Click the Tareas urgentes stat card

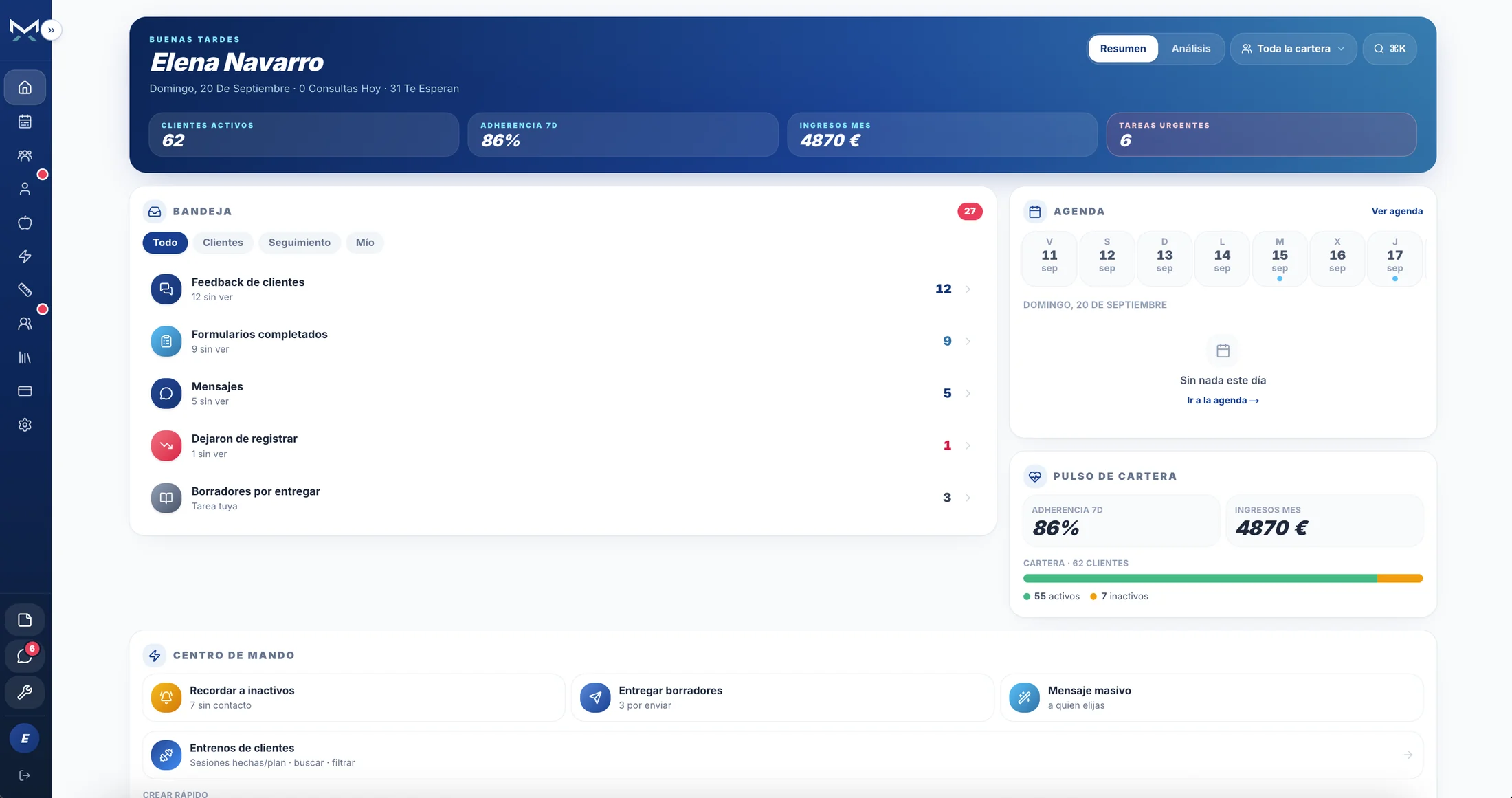click(x=1261, y=135)
